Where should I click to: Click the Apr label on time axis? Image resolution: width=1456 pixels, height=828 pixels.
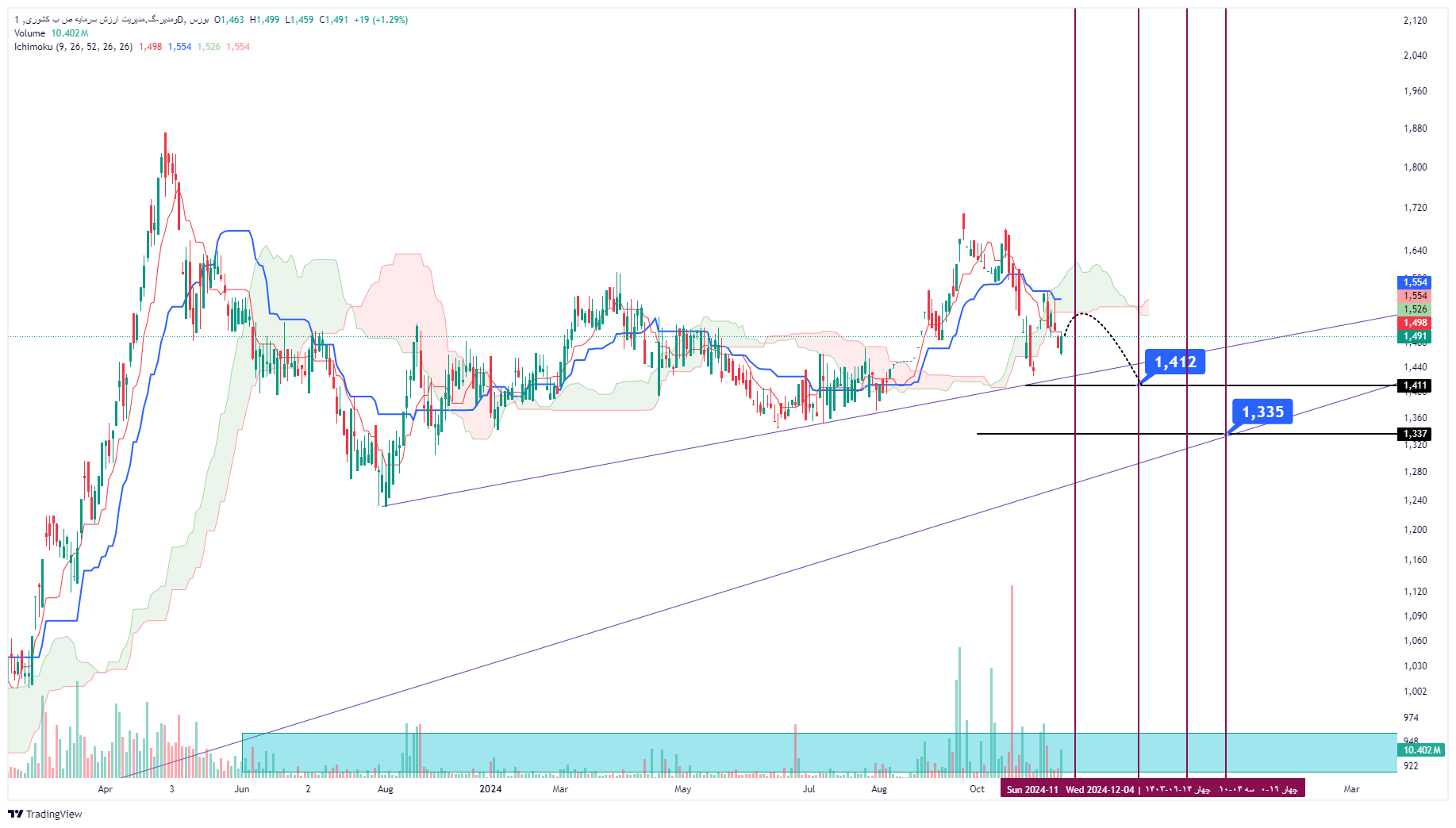pyautogui.click(x=105, y=789)
